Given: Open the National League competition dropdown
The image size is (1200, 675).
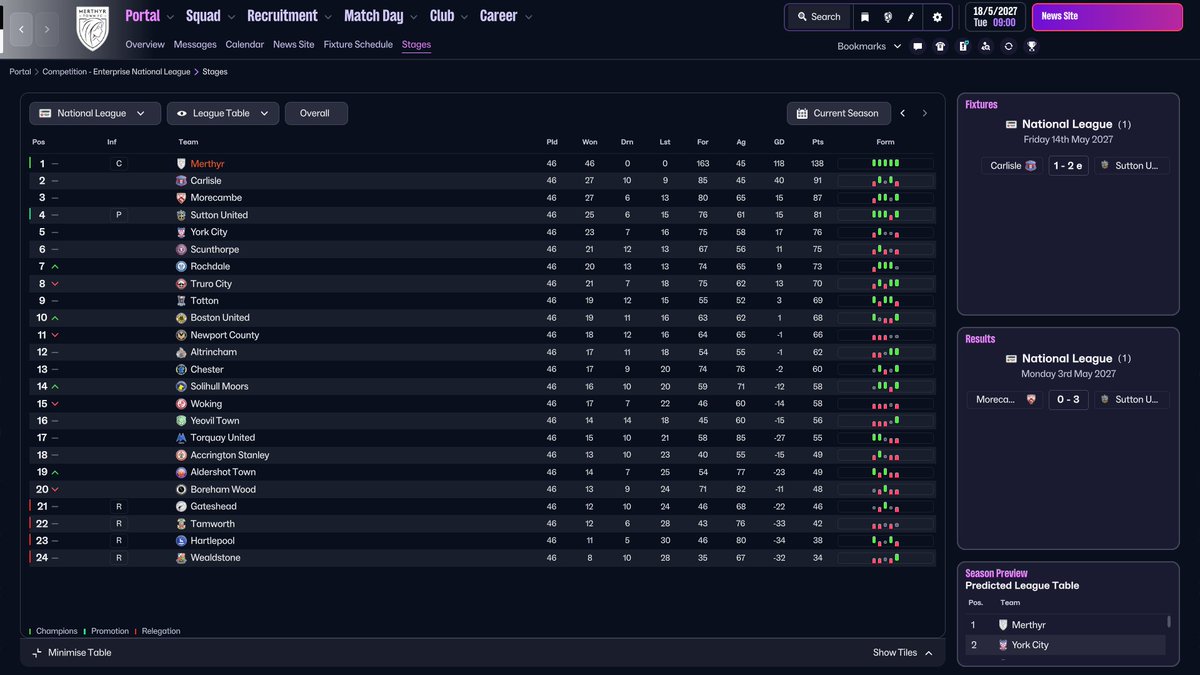Looking at the screenshot, I should pyautogui.click(x=94, y=114).
